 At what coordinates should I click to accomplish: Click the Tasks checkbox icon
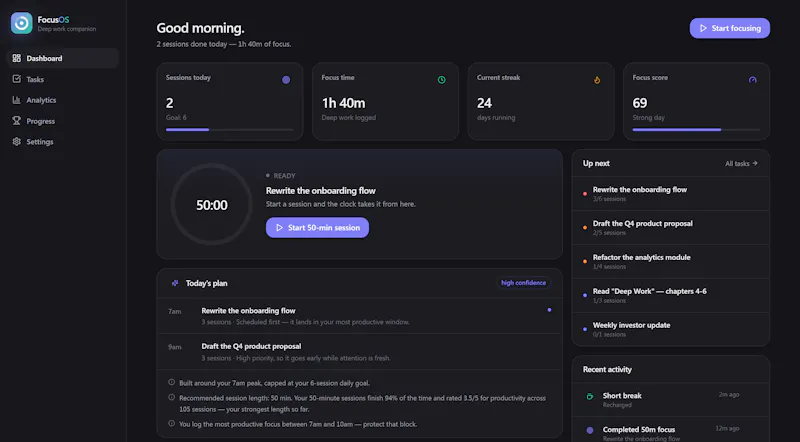point(17,79)
